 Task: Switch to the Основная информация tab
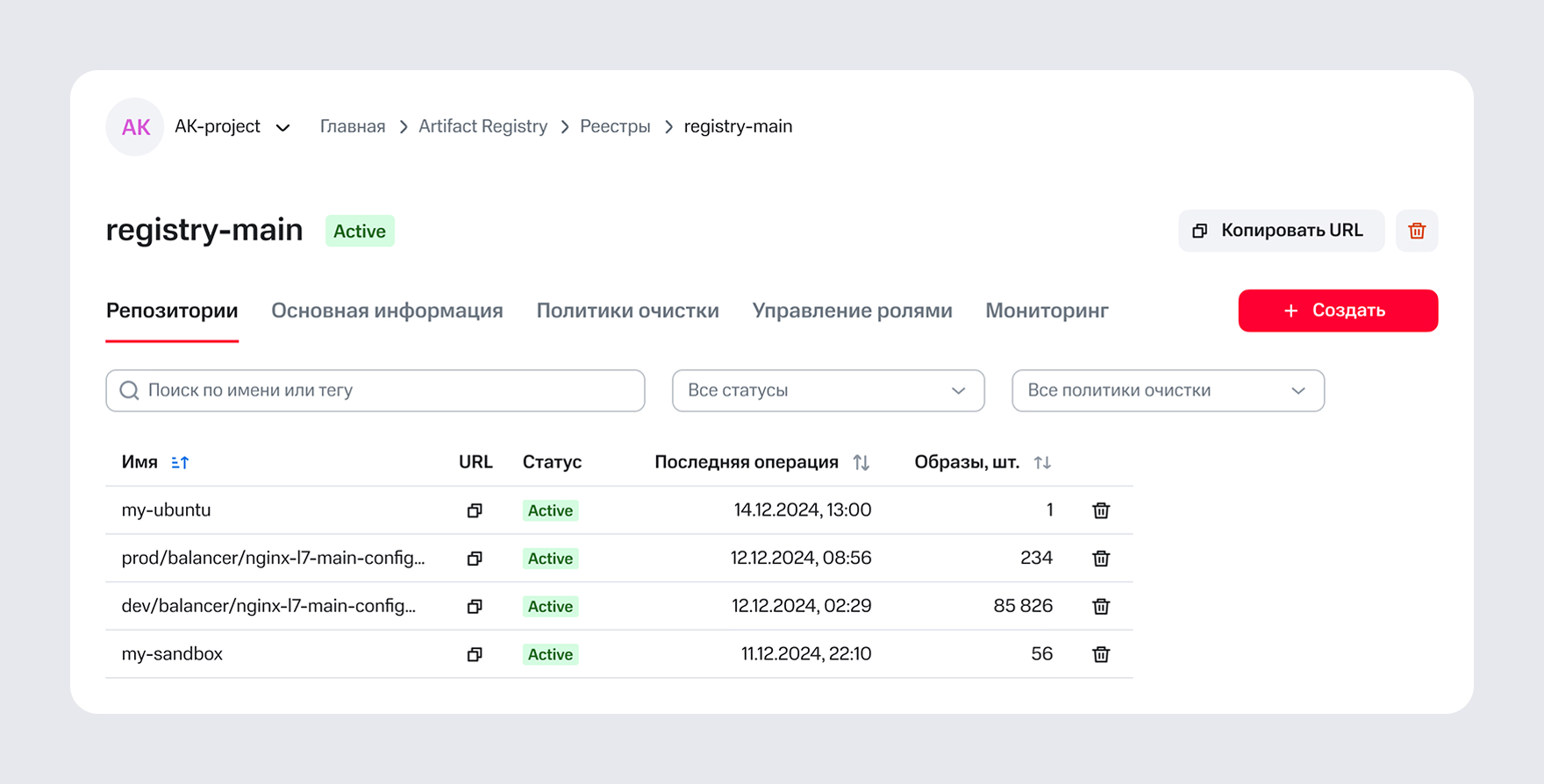[387, 310]
